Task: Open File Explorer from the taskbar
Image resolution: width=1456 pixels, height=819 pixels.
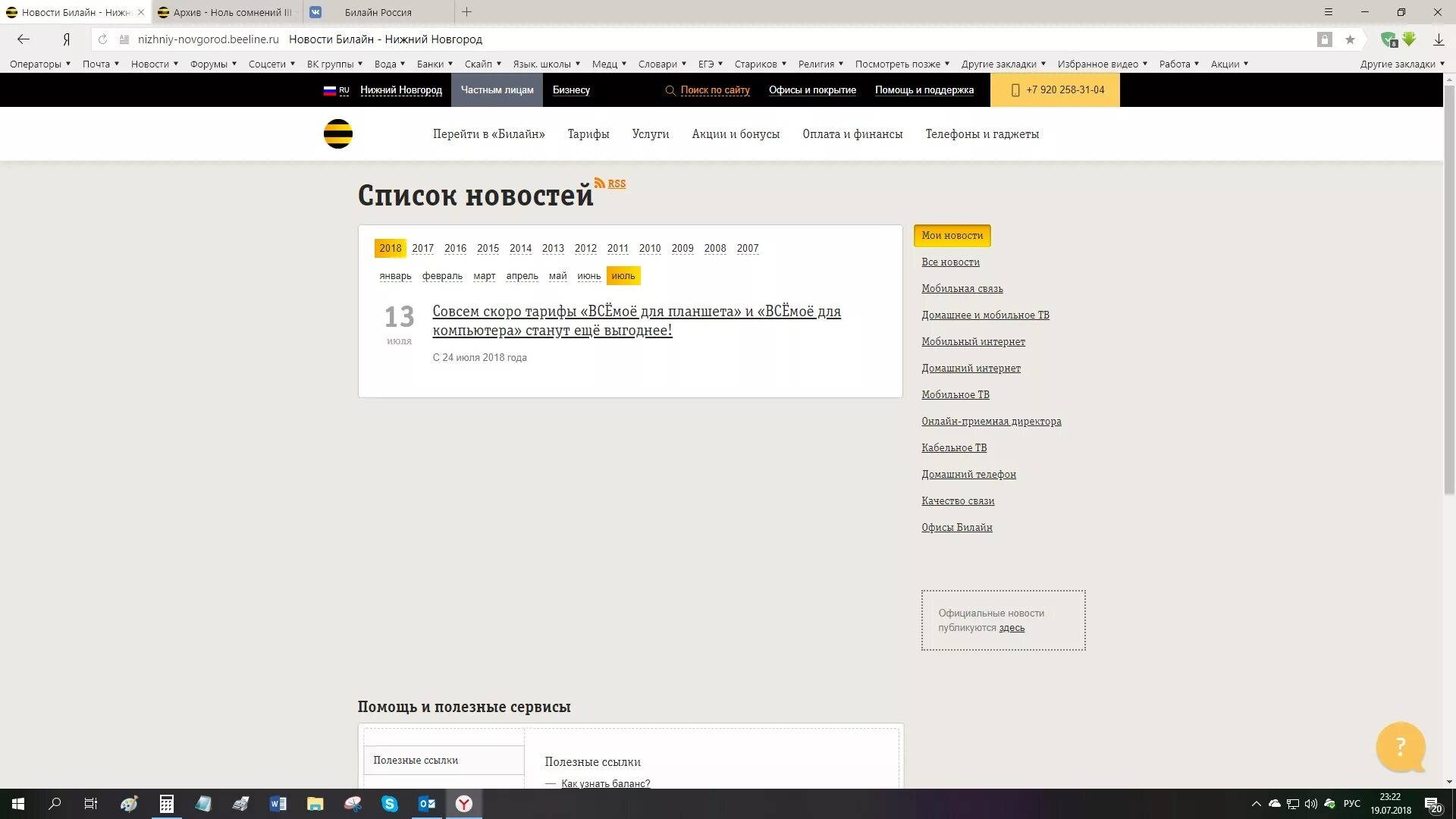Action: pyautogui.click(x=315, y=804)
